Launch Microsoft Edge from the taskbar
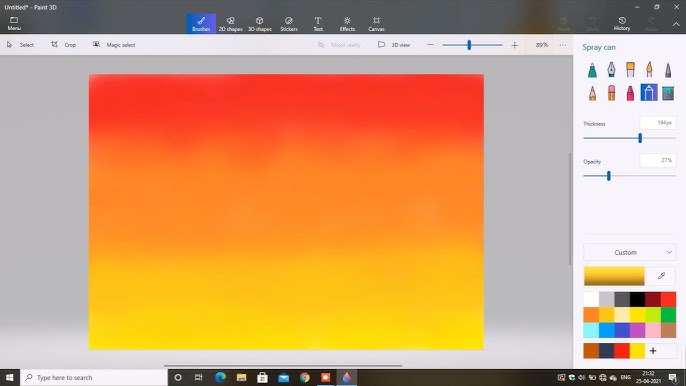The width and height of the screenshot is (686, 386). [x=220, y=377]
